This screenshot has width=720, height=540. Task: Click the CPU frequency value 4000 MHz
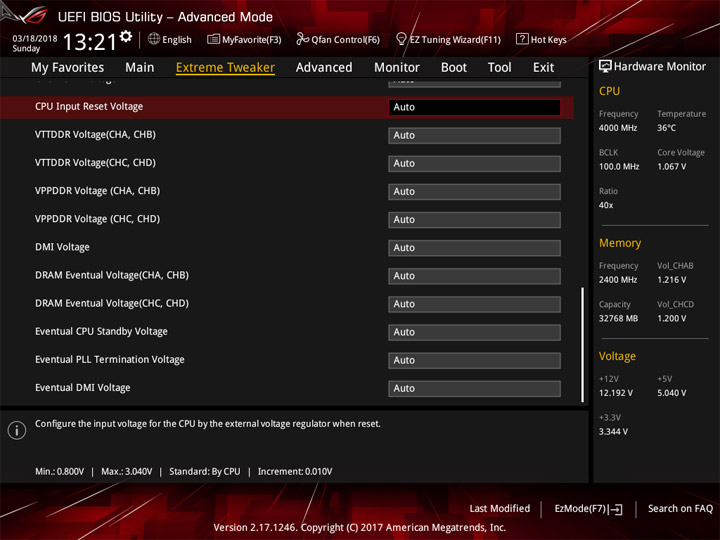coord(618,128)
